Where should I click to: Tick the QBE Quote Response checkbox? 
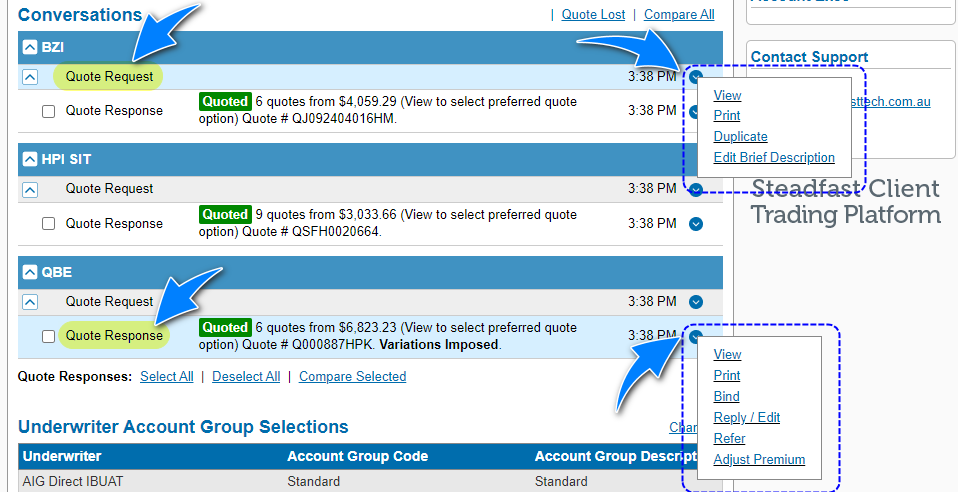click(48, 336)
